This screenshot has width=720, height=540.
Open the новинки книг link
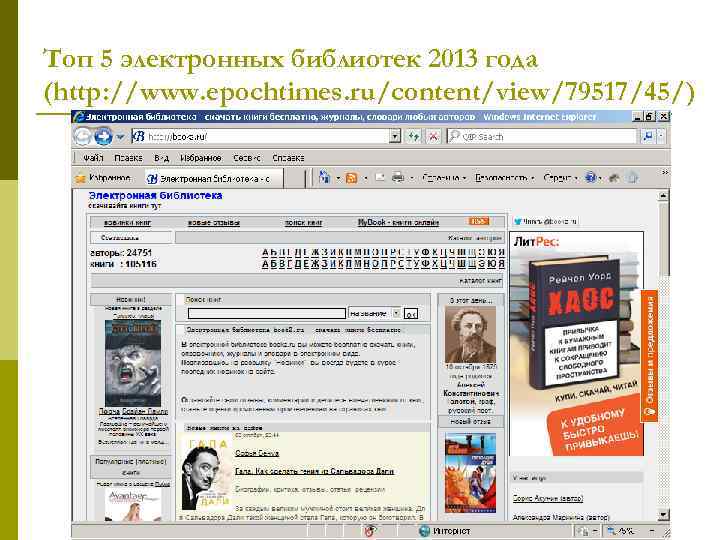click(x=127, y=223)
